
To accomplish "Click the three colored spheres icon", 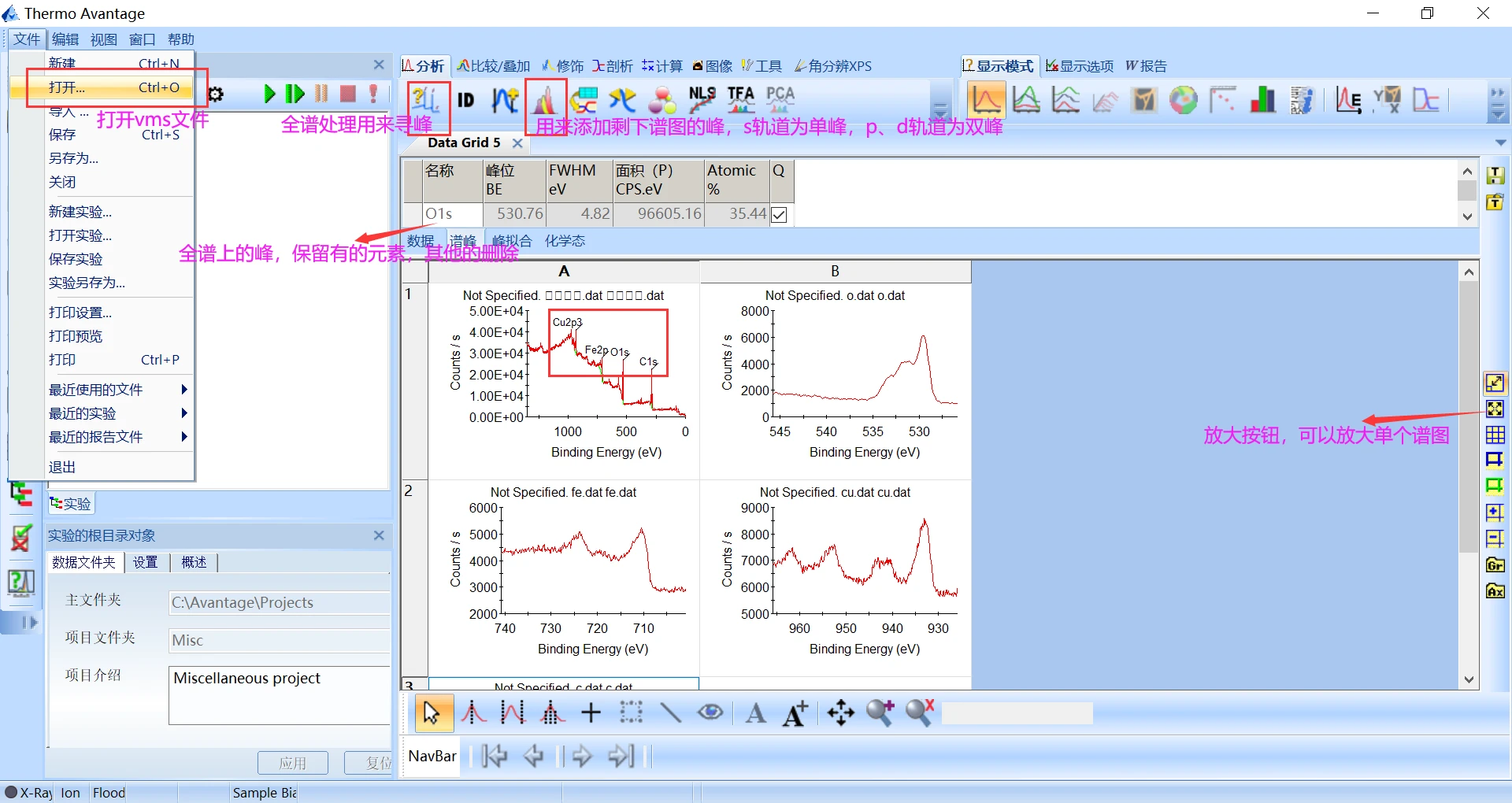I will pyautogui.click(x=662, y=100).
